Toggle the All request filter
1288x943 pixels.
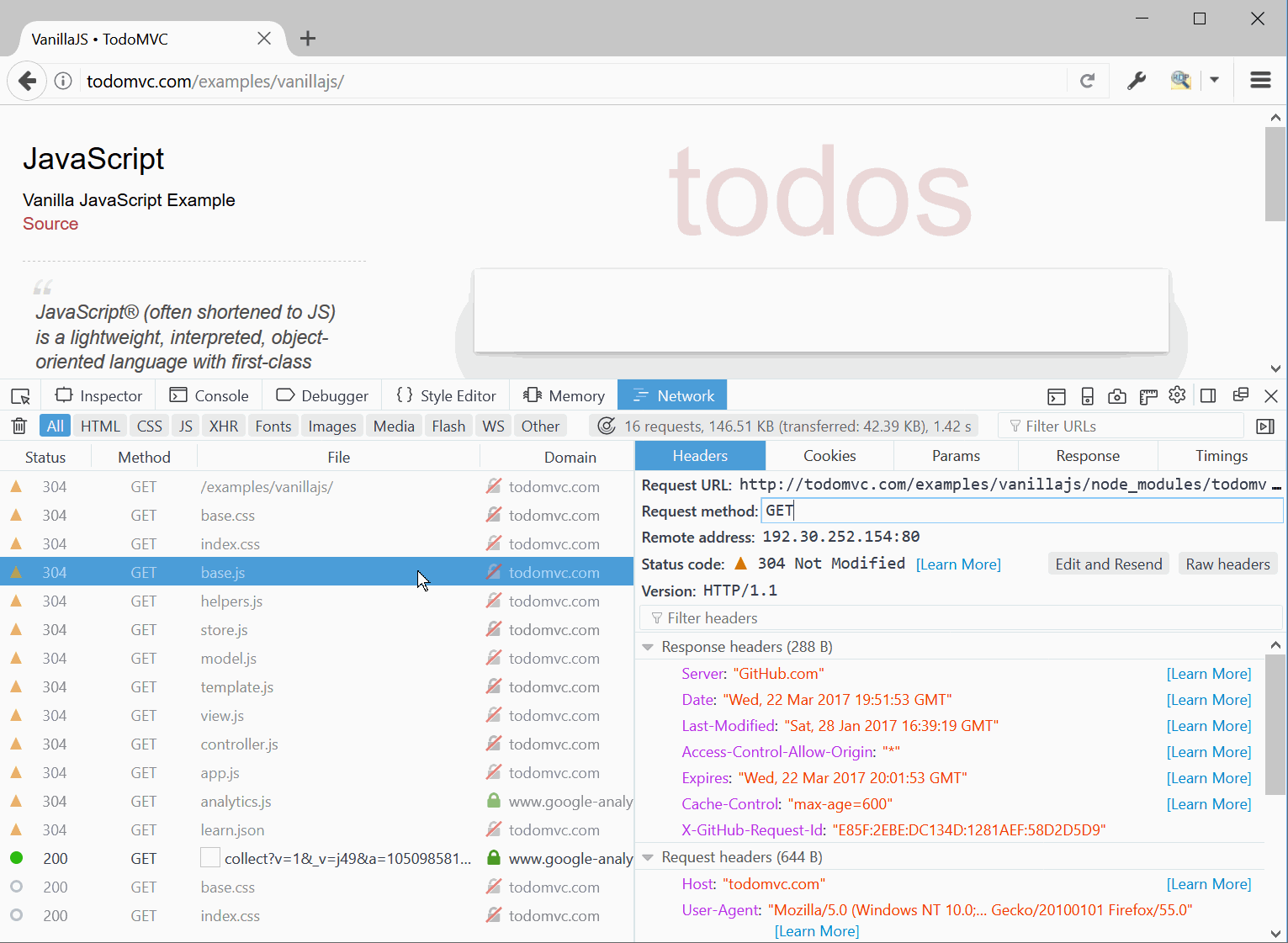click(x=55, y=426)
